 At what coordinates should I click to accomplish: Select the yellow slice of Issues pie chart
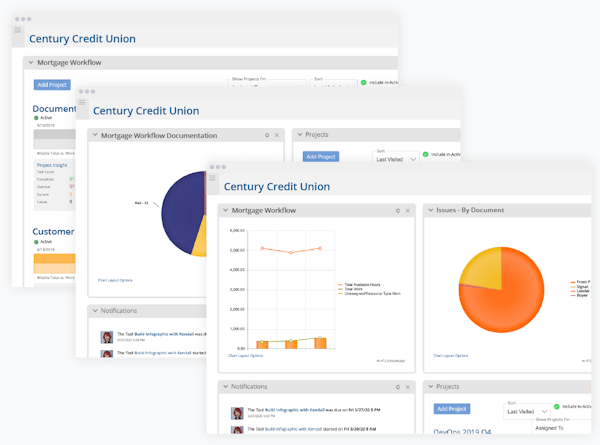click(484, 270)
